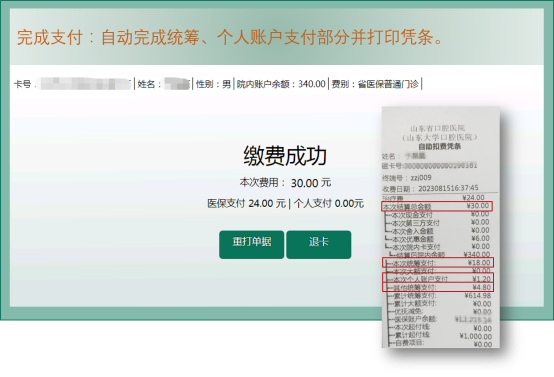Click the 医保支付 24.00 元 text
554x377 pixels.
point(246,204)
